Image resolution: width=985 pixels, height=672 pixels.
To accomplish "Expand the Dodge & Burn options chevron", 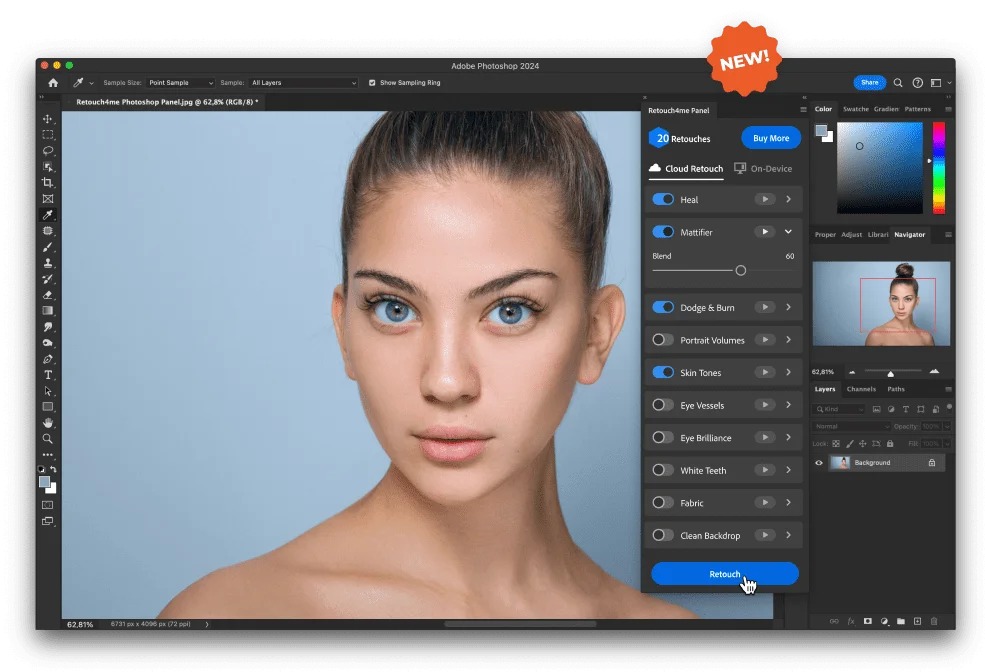I will (788, 307).
